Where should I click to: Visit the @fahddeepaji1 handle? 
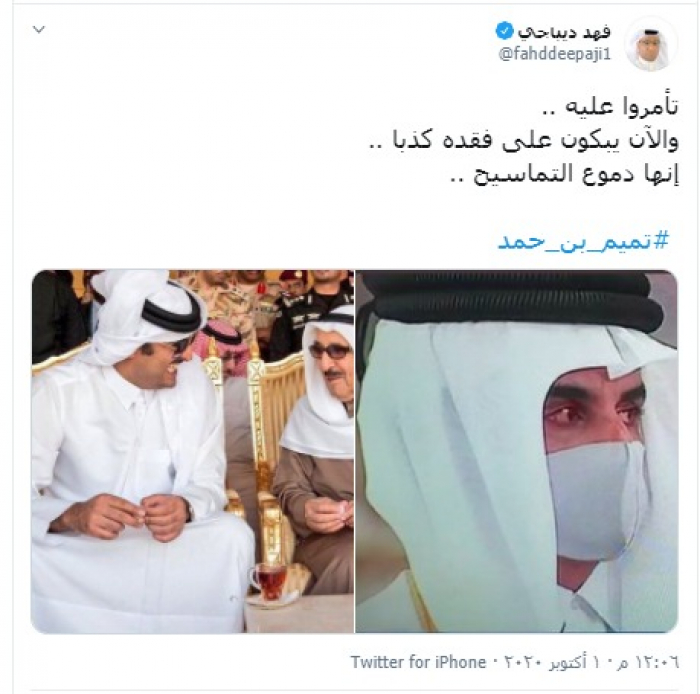point(554,54)
